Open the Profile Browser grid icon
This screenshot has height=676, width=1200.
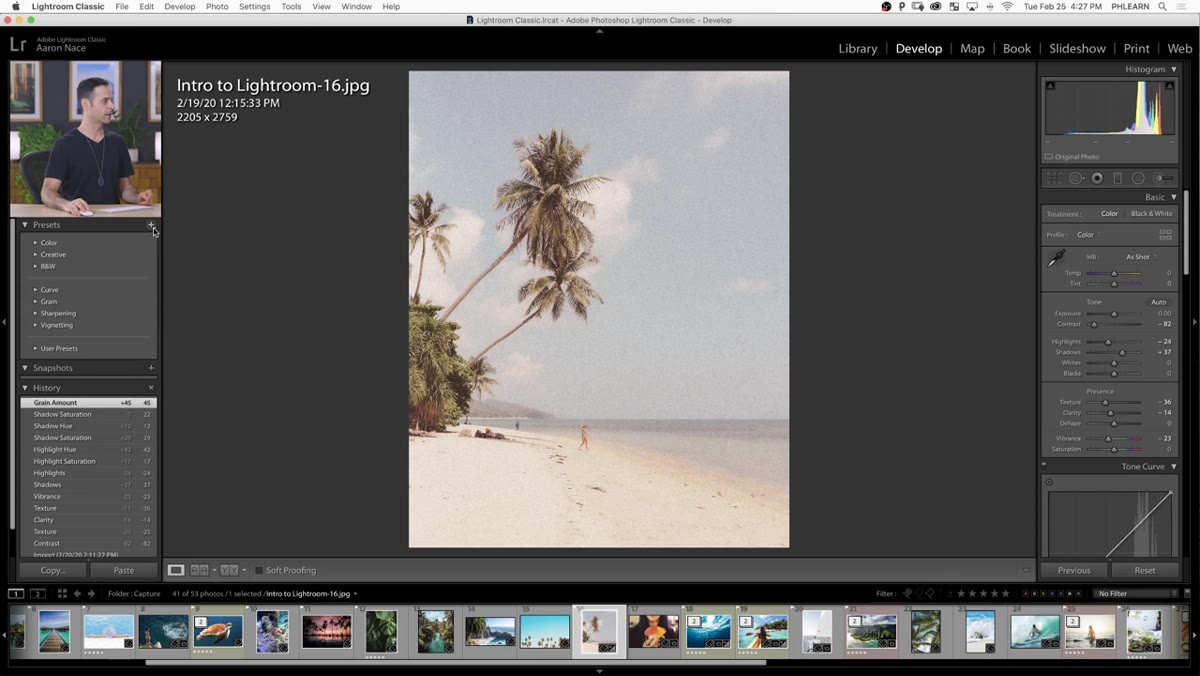[x=1165, y=234]
